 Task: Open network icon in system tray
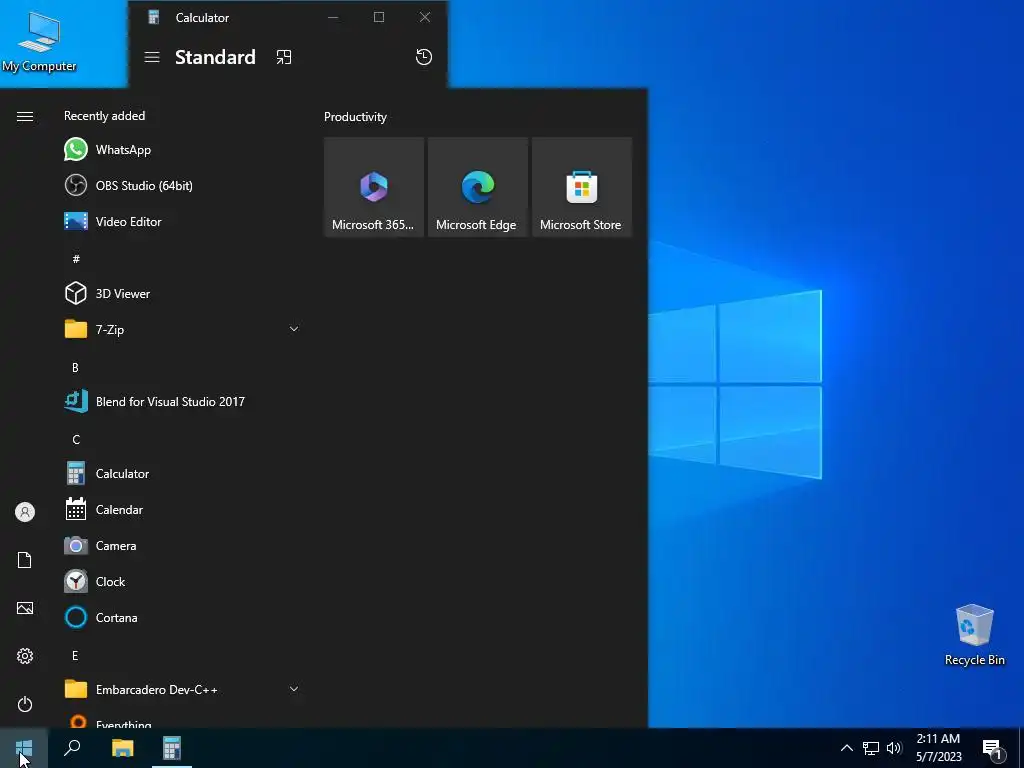[871, 748]
